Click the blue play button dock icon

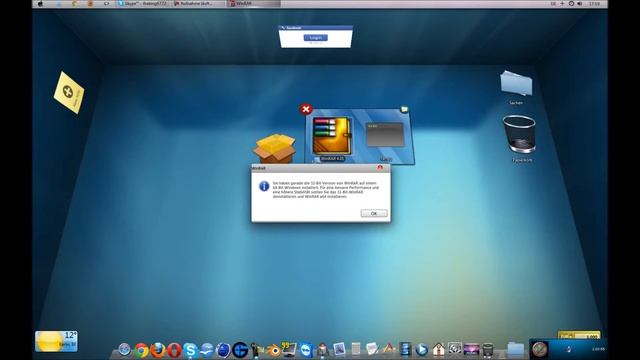coord(422,350)
